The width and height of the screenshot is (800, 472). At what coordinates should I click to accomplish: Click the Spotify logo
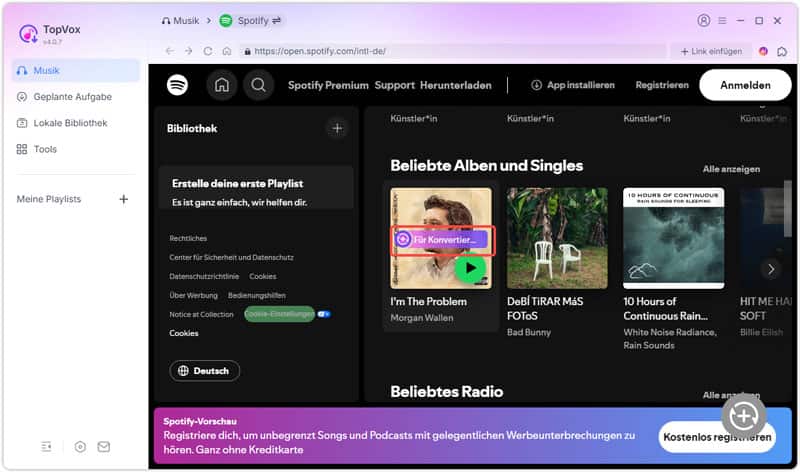[x=178, y=85]
